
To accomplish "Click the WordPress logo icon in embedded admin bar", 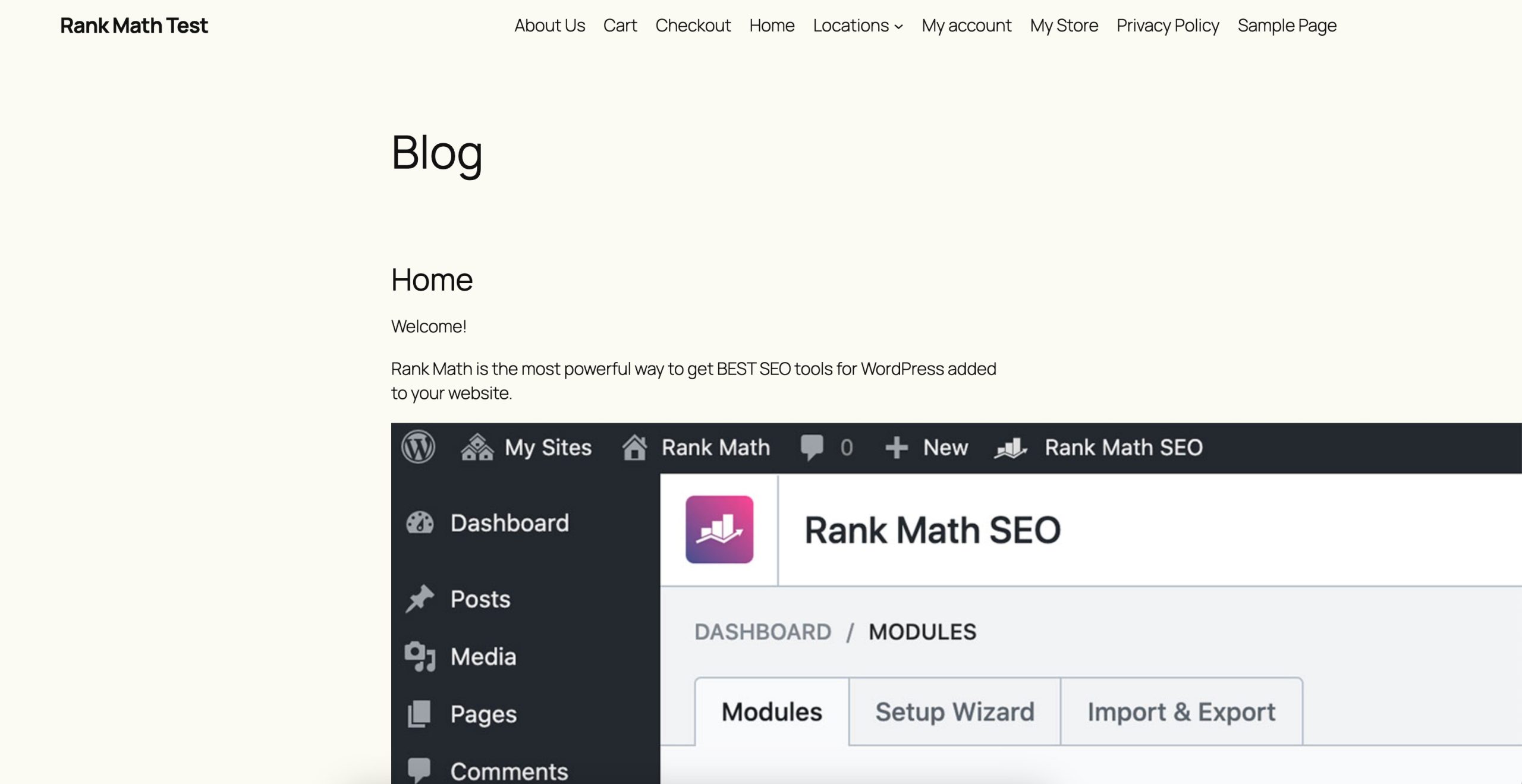I will click(418, 447).
